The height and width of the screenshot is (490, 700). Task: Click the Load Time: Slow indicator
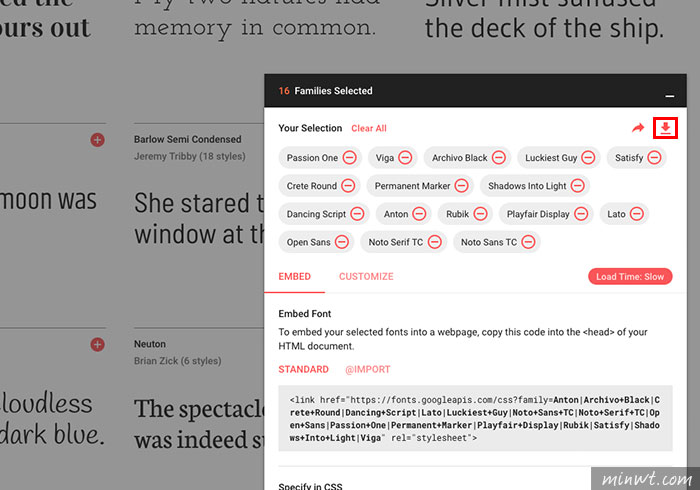[x=630, y=277]
